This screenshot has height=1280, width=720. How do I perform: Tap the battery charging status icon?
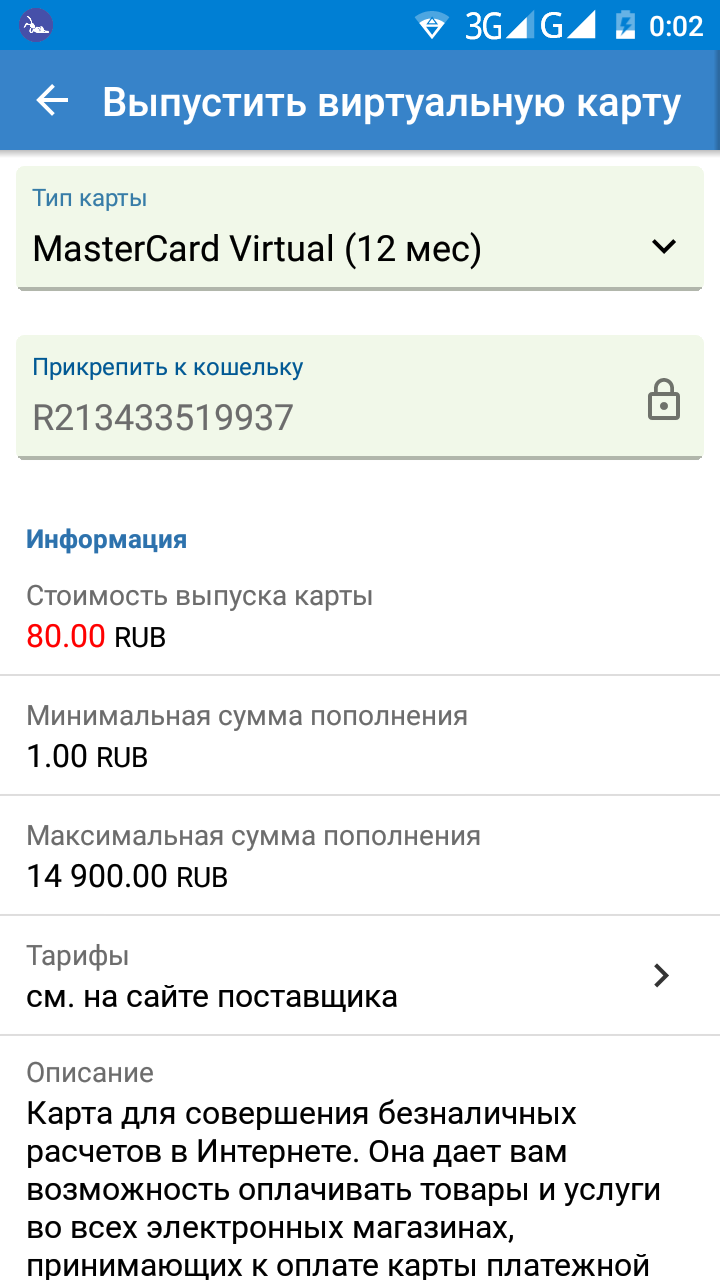point(625,25)
